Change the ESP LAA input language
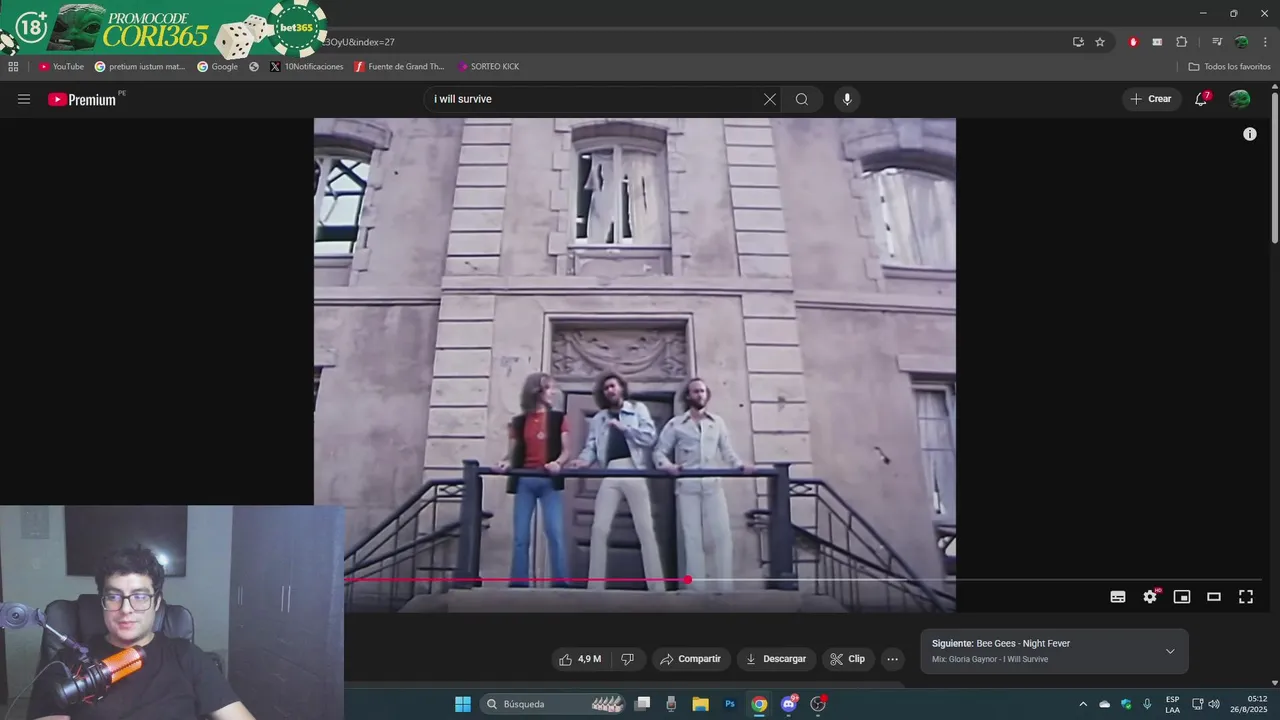 (1172, 704)
